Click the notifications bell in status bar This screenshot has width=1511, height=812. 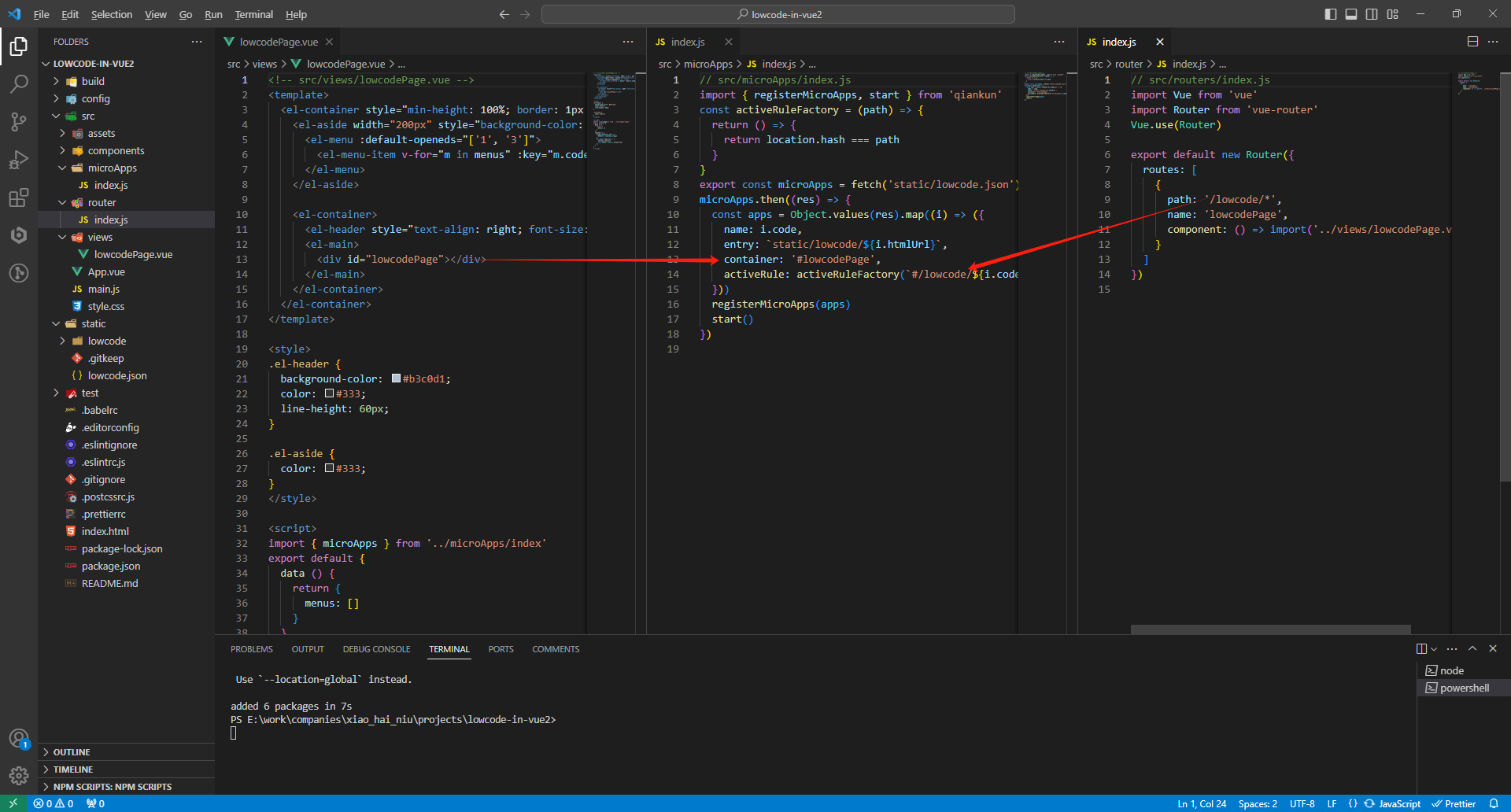(x=1494, y=803)
